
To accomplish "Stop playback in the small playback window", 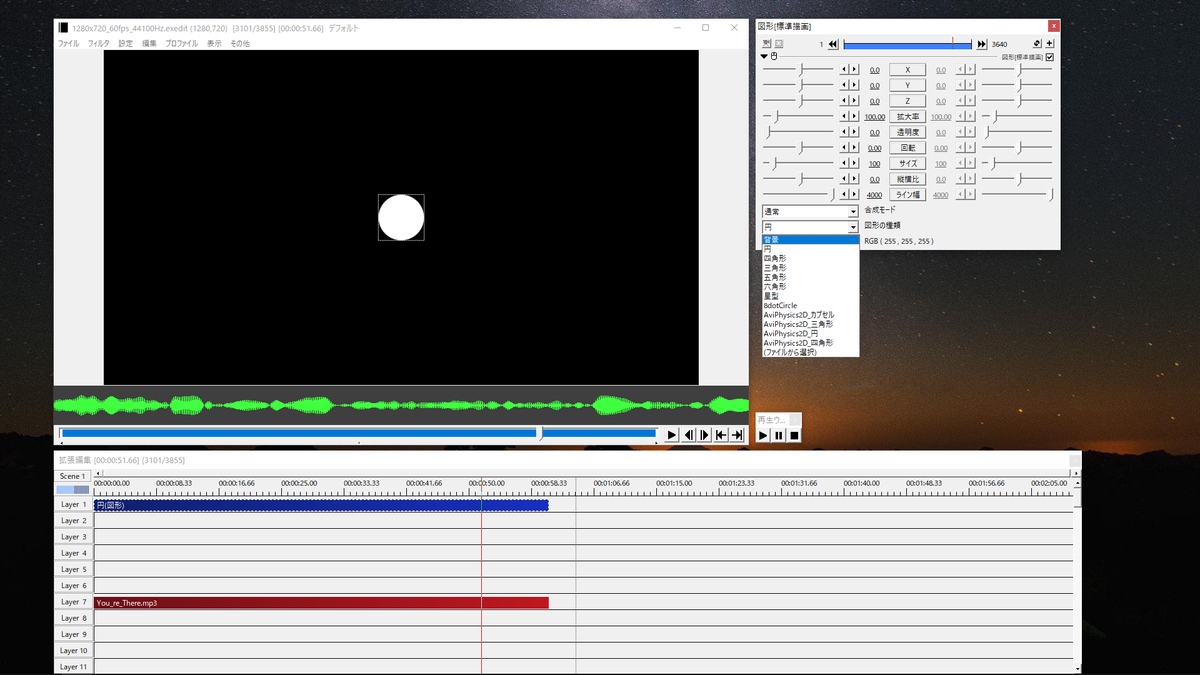I will 794,435.
